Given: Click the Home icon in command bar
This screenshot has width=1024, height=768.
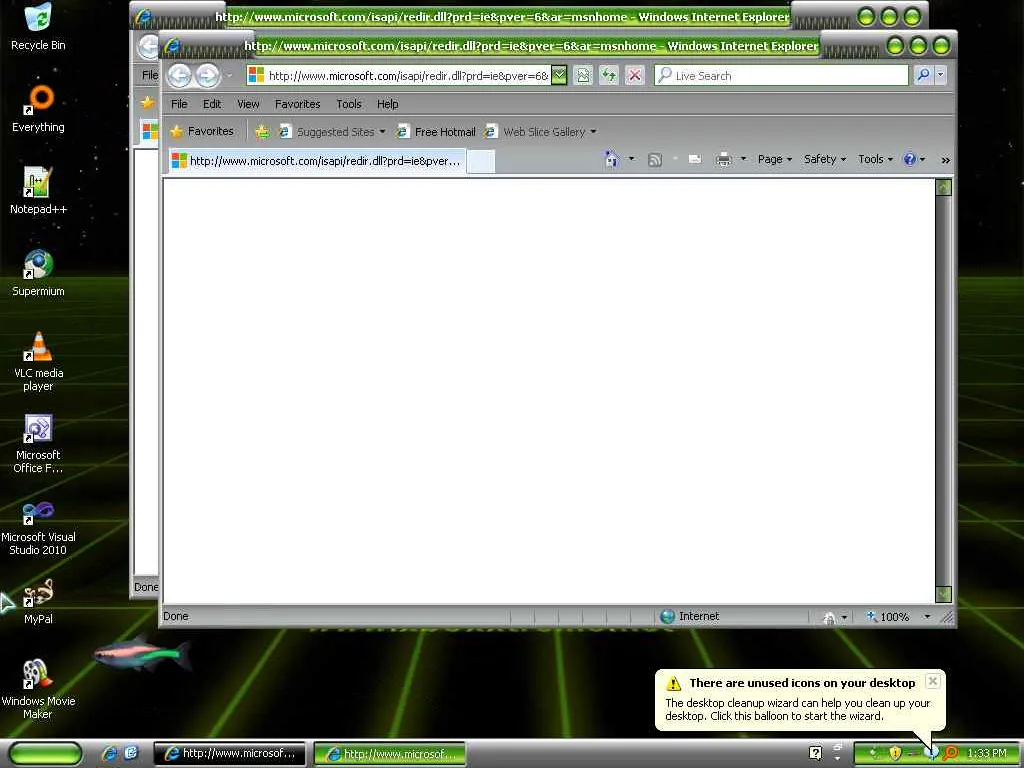Looking at the screenshot, I should [x=611, y=159].
